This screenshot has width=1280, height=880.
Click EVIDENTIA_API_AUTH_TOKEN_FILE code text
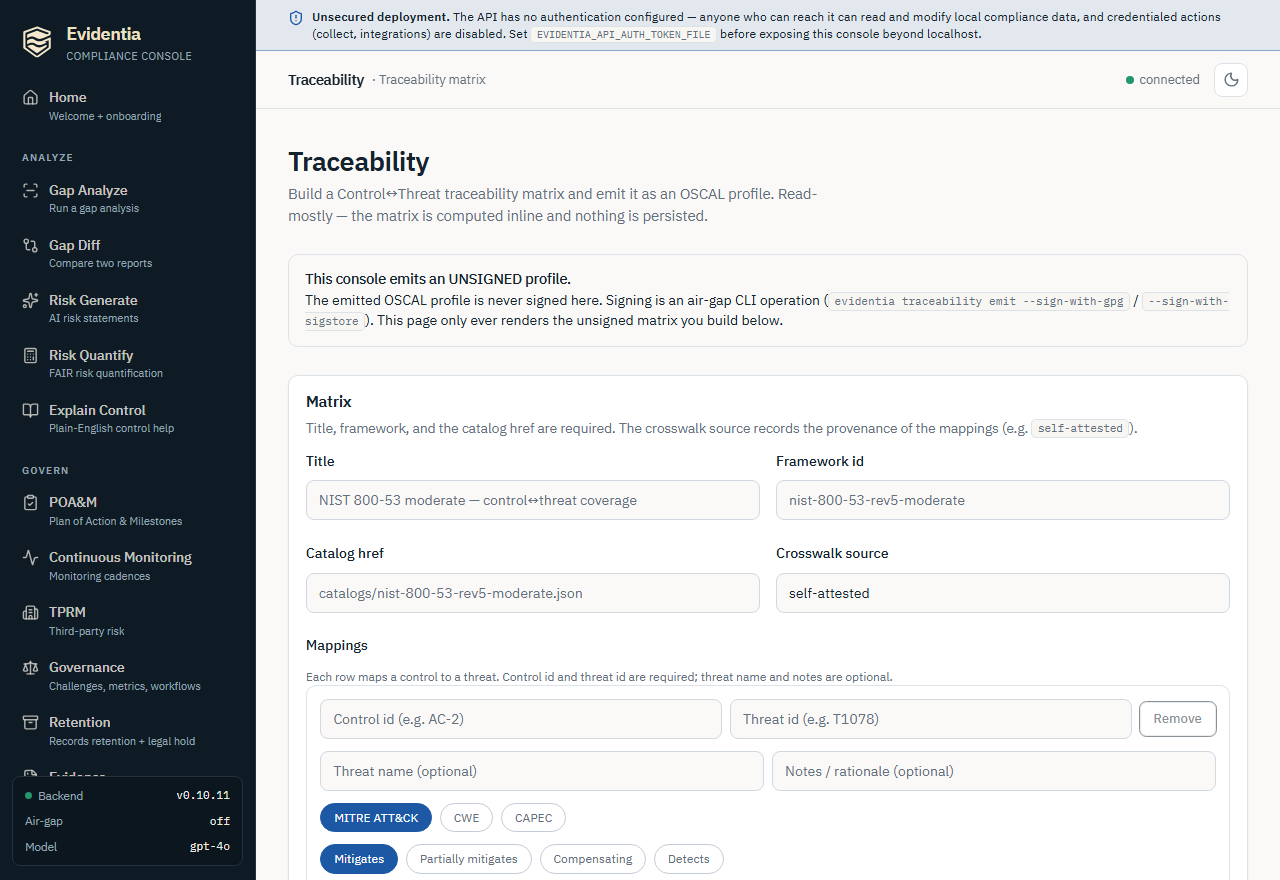623,34
